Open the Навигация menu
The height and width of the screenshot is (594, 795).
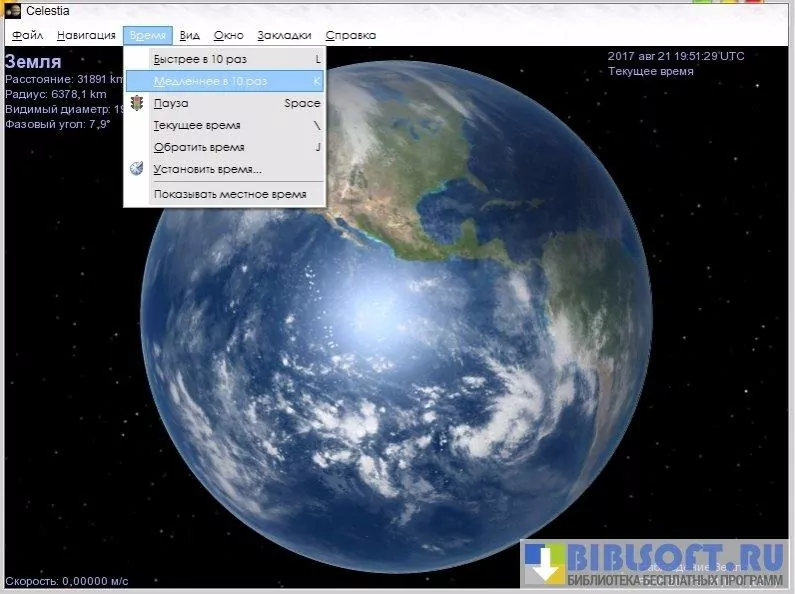tap(86, 35)
